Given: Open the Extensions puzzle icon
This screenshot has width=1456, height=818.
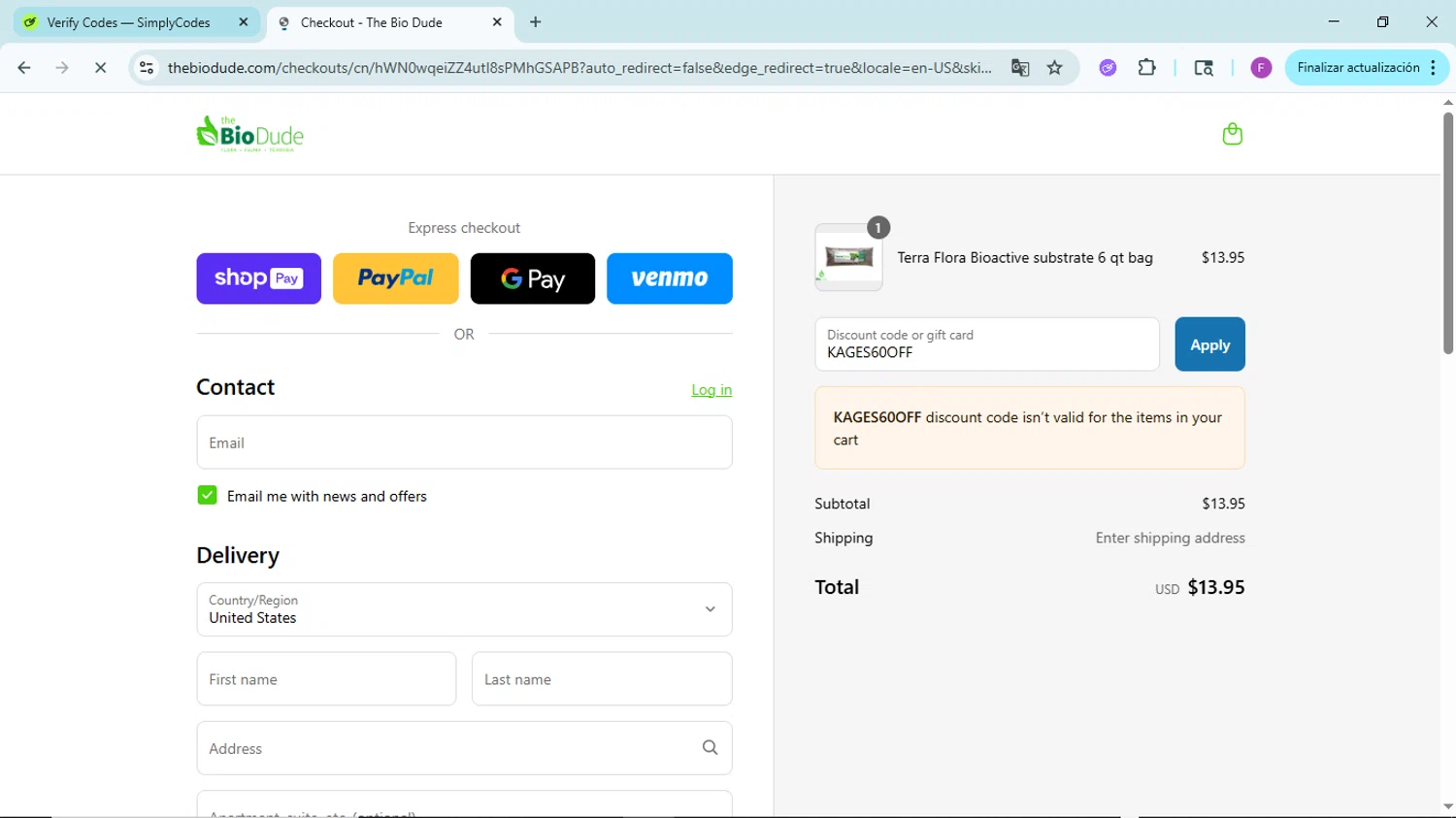Looking at the screenshot, I should [x=1146, y=68].
